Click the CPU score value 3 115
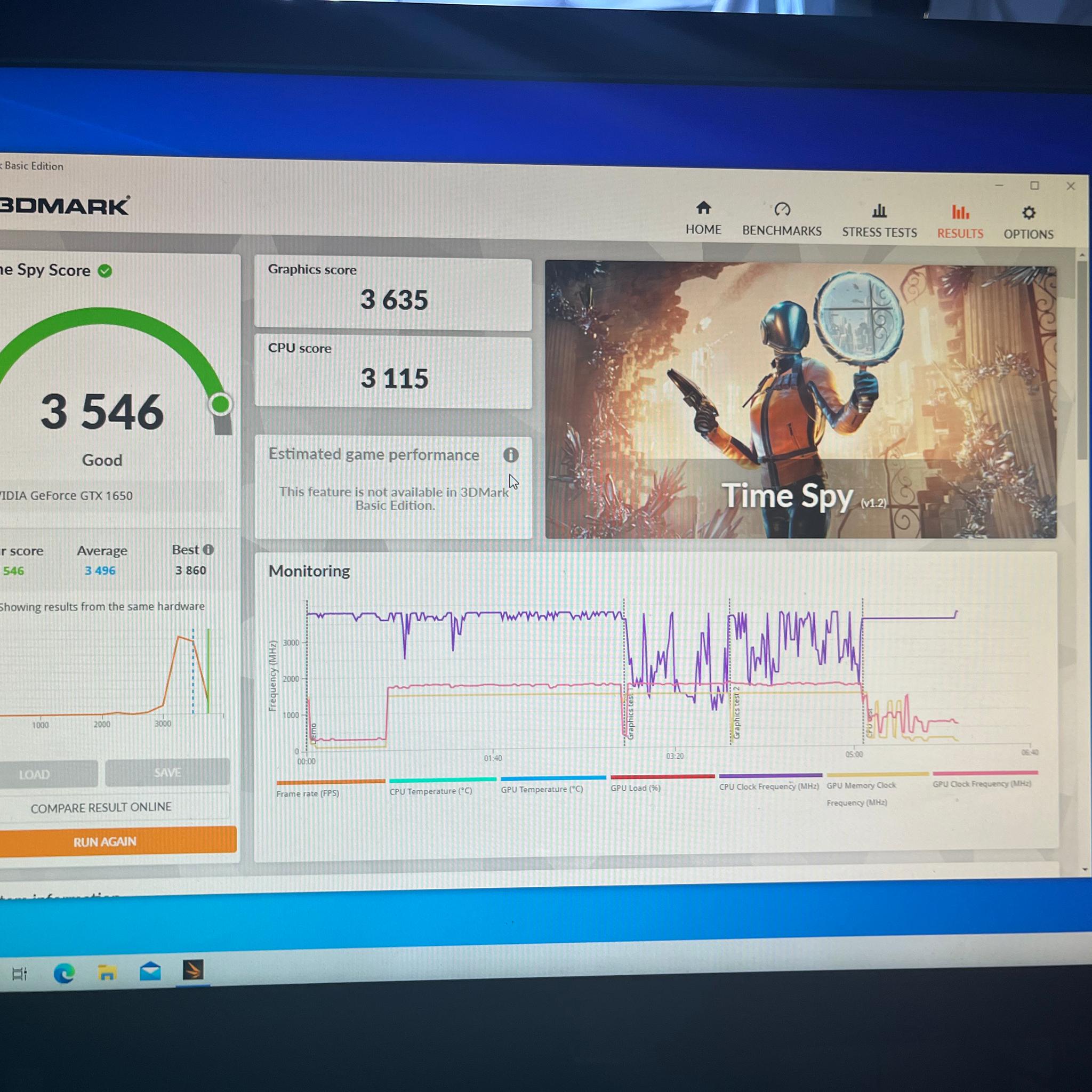This screenshot has width=1092, height=1092. click(395, 378)
